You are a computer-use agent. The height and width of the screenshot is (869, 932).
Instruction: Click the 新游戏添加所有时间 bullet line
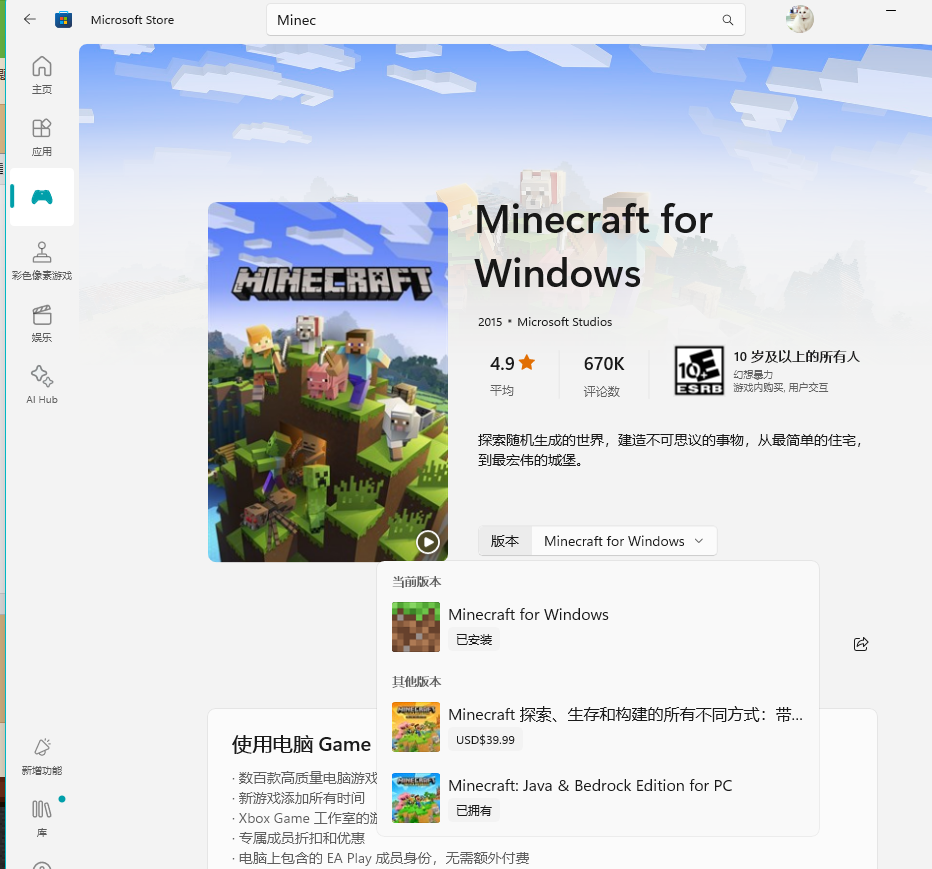tap(298, 798)
